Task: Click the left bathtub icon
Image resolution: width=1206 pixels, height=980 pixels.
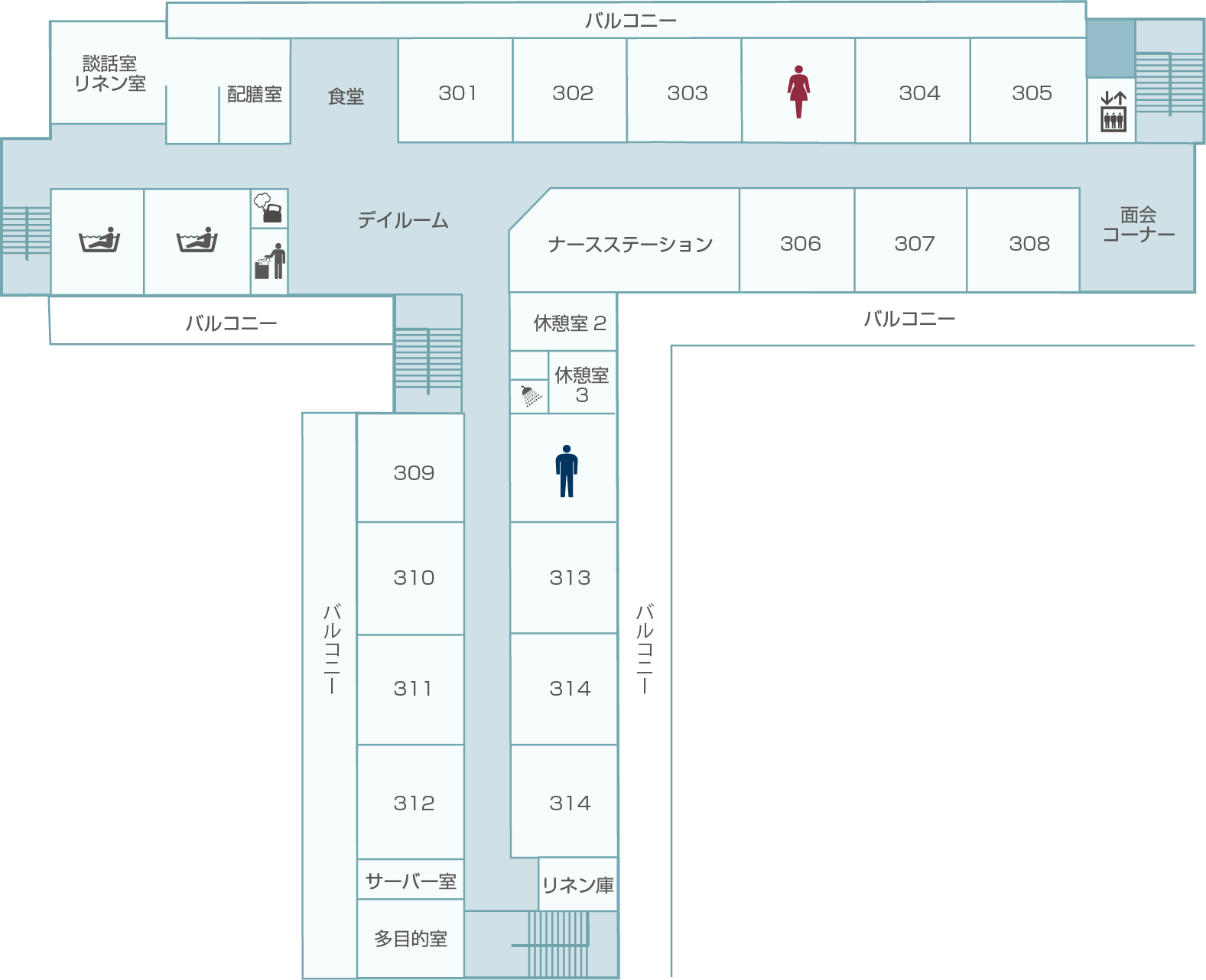Action: [99, 240]
